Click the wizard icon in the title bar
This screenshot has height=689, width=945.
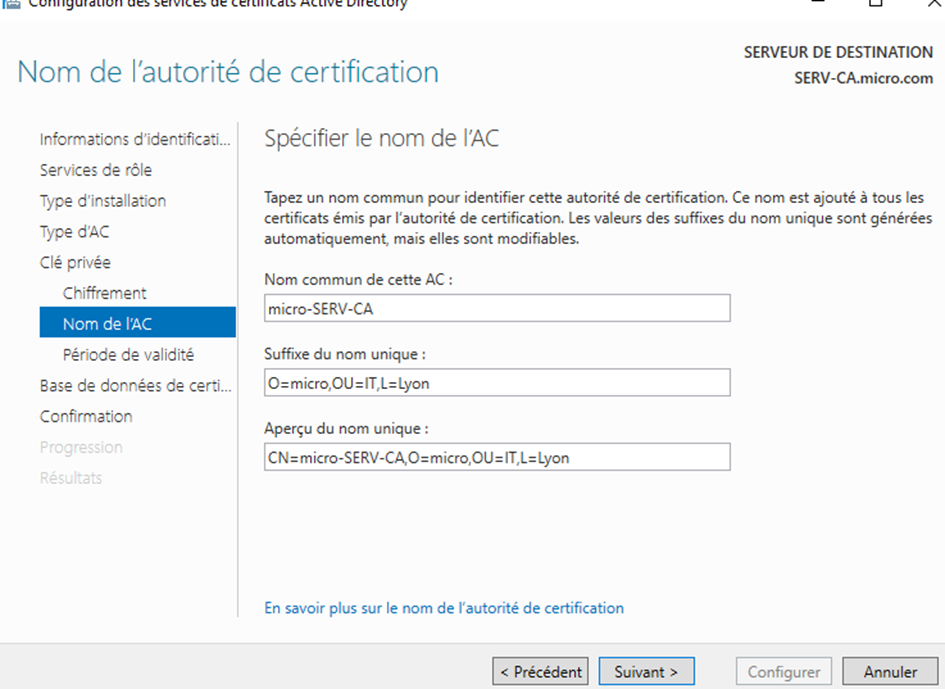tap(10, 3)
